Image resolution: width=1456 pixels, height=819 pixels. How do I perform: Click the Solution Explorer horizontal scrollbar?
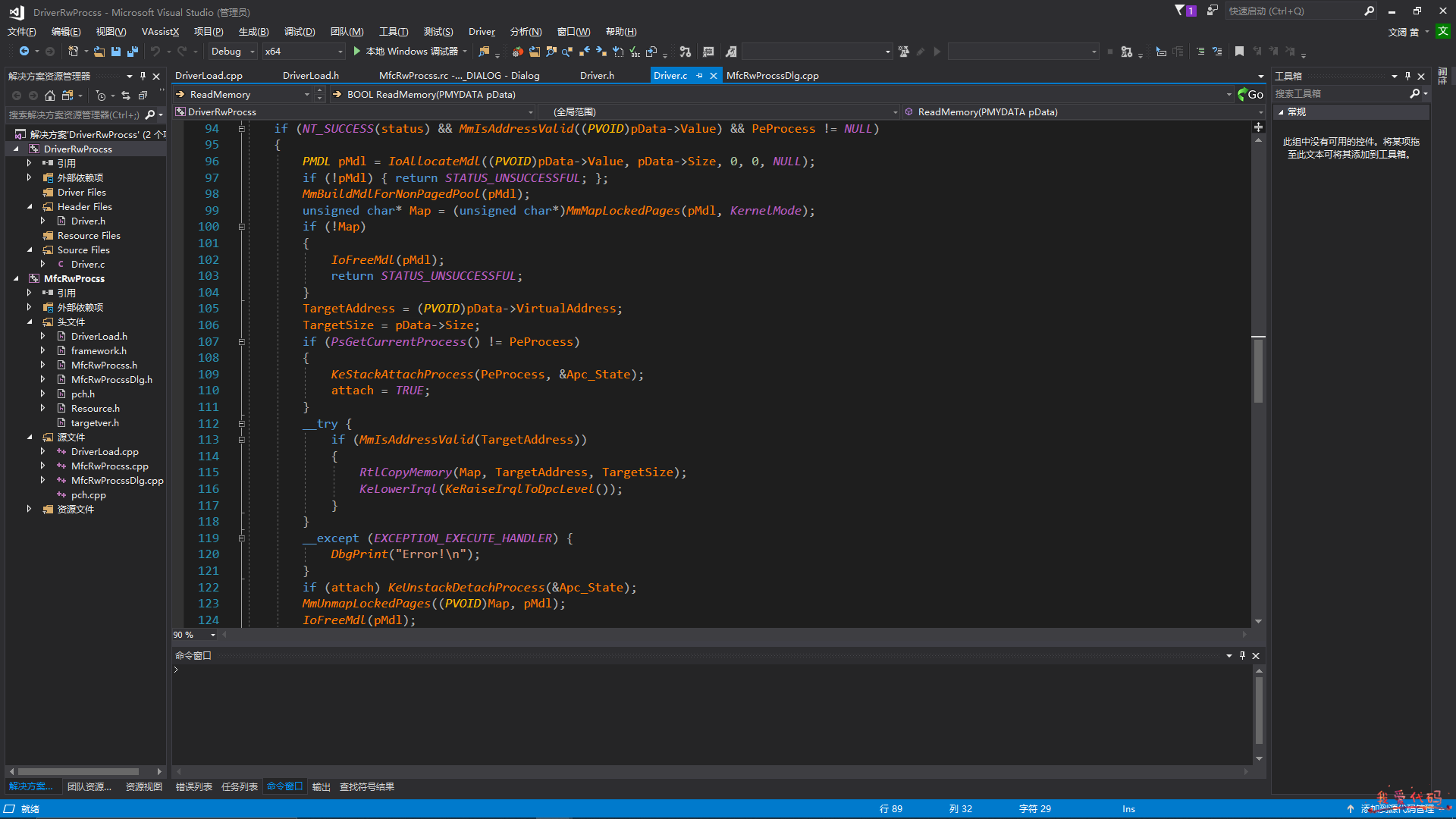[77, 771]
